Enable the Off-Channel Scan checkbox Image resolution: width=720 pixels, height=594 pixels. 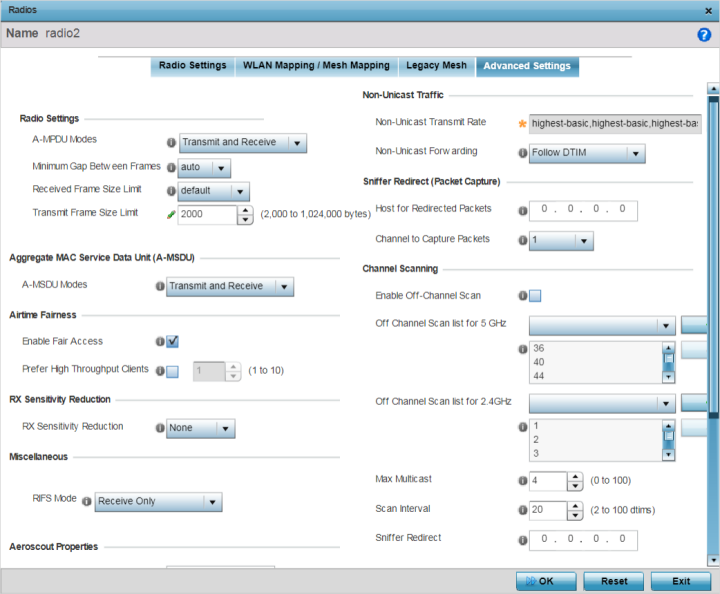click(535, 296)
